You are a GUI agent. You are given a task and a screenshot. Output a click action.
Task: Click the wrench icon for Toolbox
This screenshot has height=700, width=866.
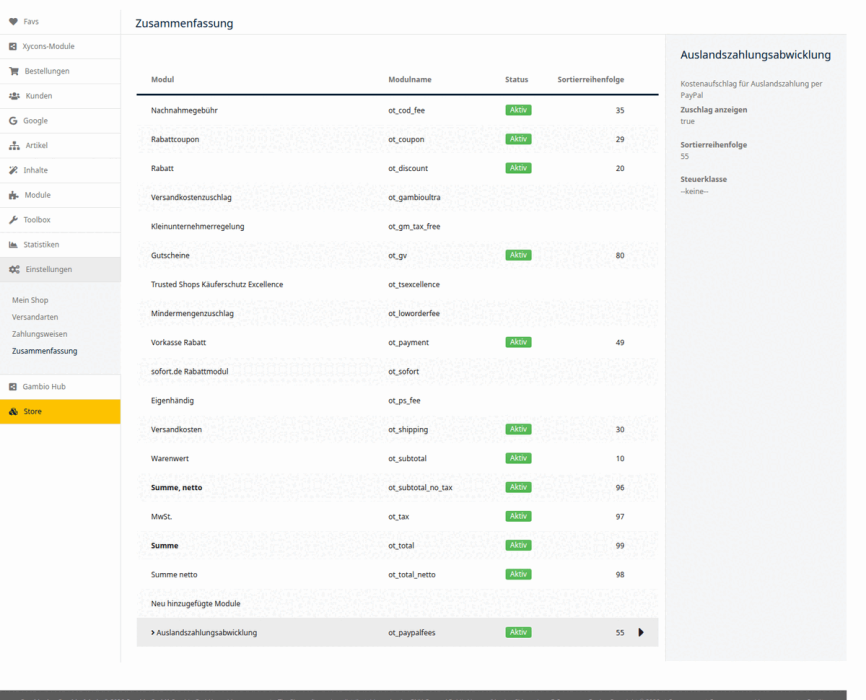coord(13,220)
